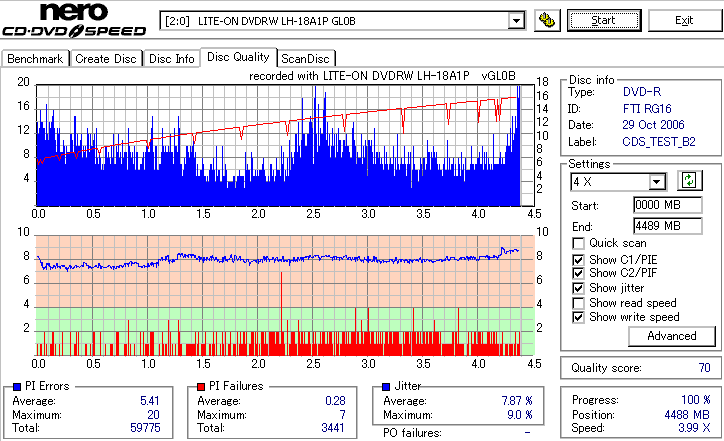Click PI Failures total 3441
The height and width of the screenshot is (441, 724).
333,428
